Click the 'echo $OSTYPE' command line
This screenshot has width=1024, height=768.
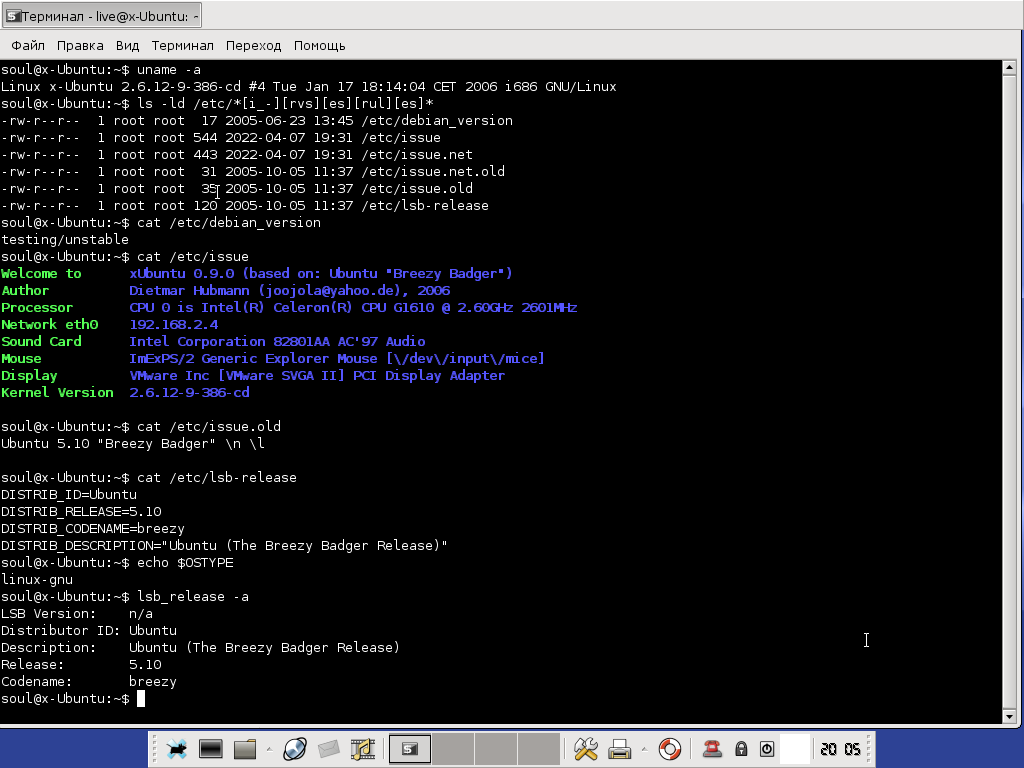117,562
